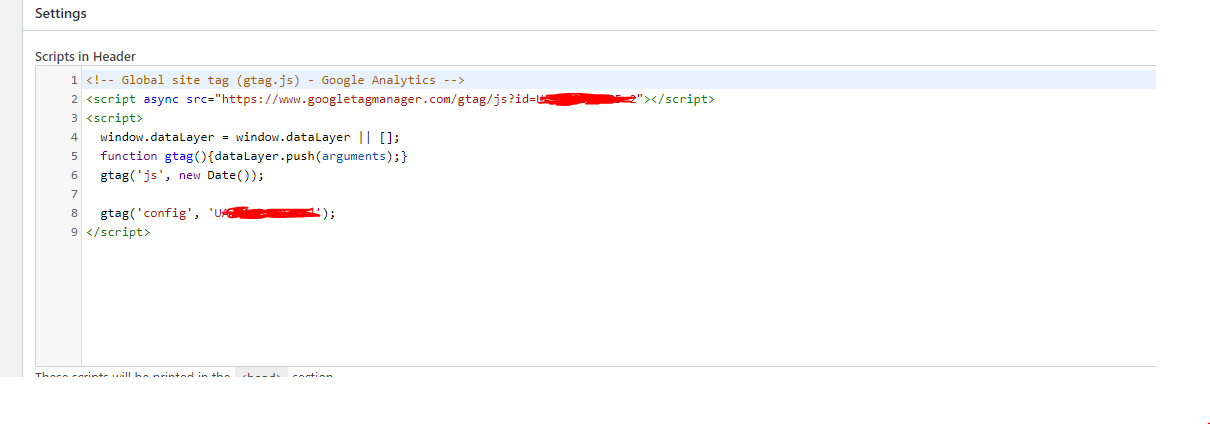
Task: Click the gtag('config' line
Action: [218, 213]
